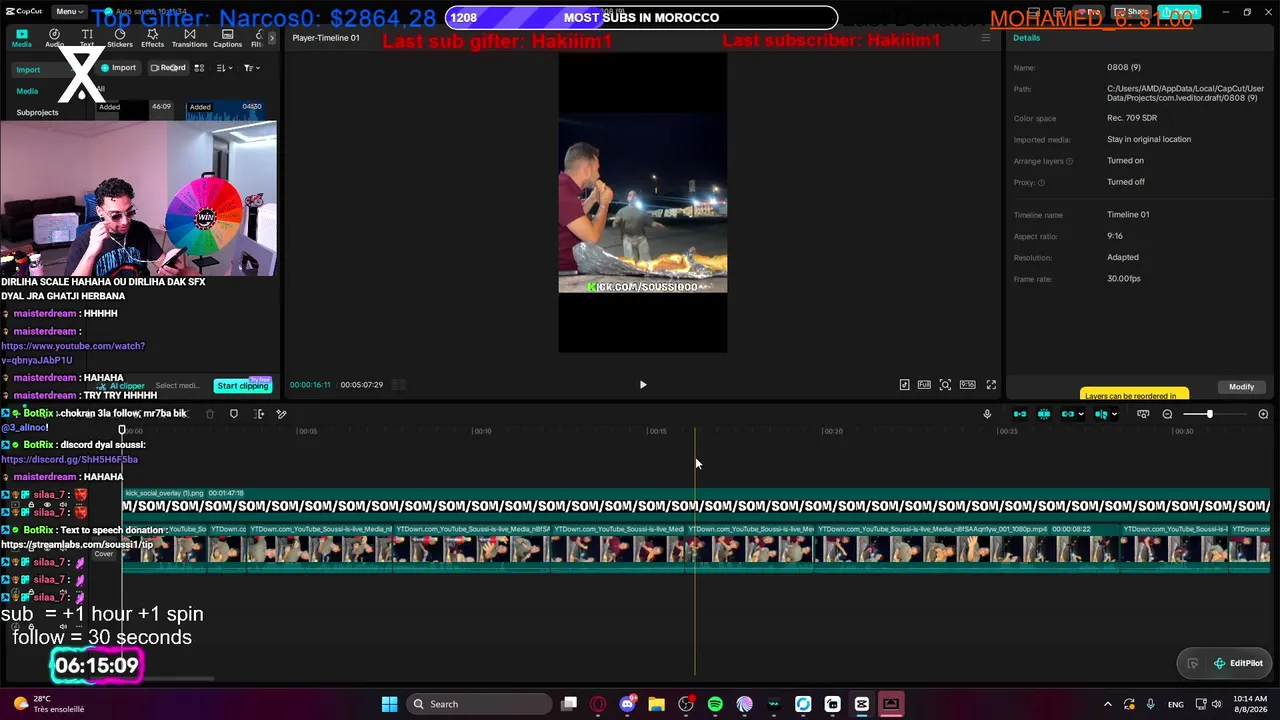The height and width of the screenshot is (720, 1280).
Task: Toggle auto snapping on timeline
Action: pyautogui.click(x=1044, y=414)
